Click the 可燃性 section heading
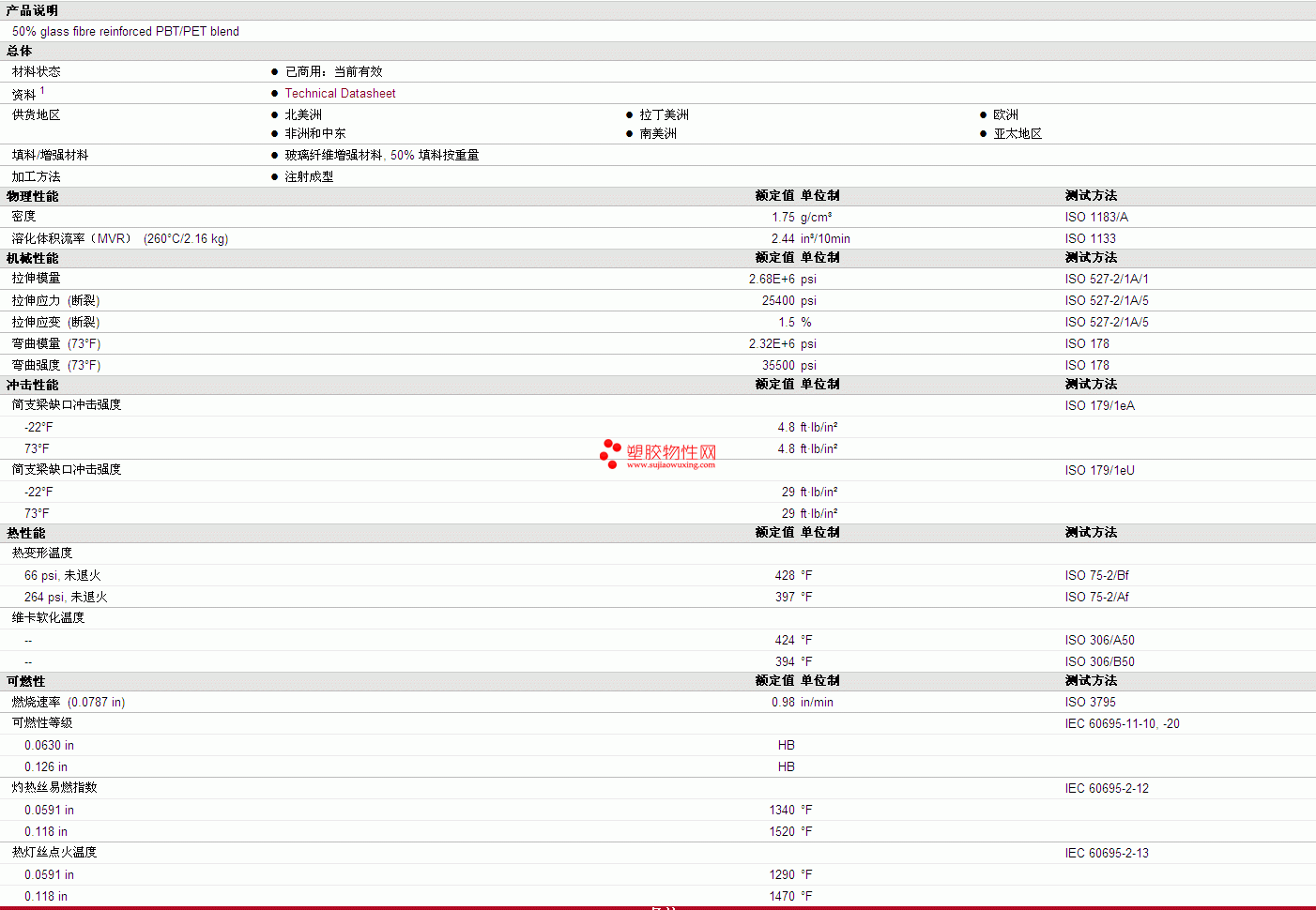This screenshot has height=910, width=1316. (25, 681)
